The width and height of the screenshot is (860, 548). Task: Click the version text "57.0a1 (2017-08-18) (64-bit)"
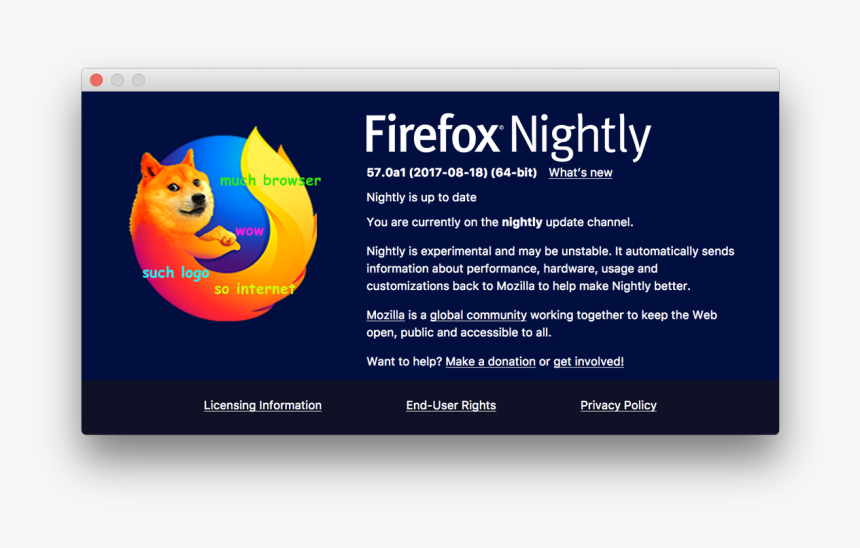point(451,173)
